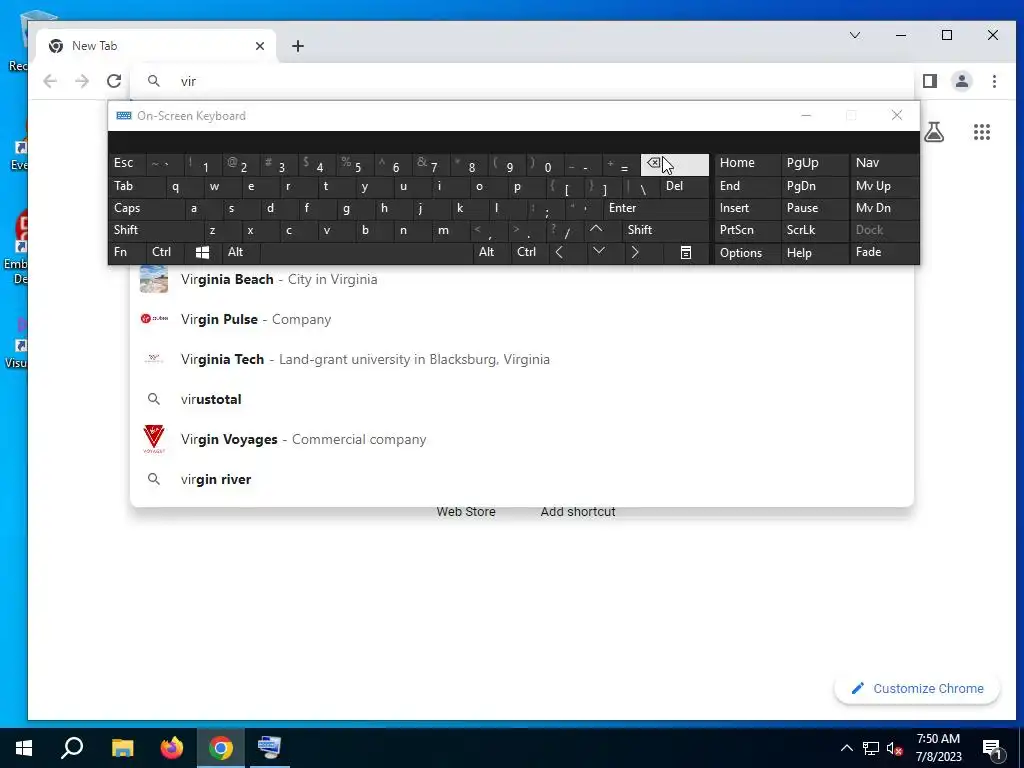
Task: Toggle the left Shift key
Action: click(x=157, y=230)
